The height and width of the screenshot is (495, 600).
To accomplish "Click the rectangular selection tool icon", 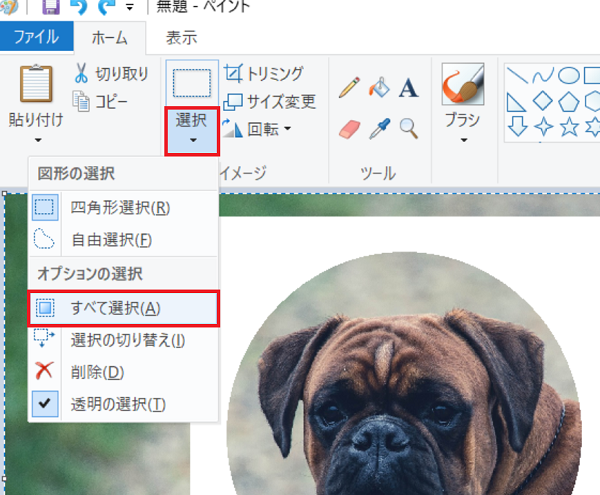I will point(192,83).
